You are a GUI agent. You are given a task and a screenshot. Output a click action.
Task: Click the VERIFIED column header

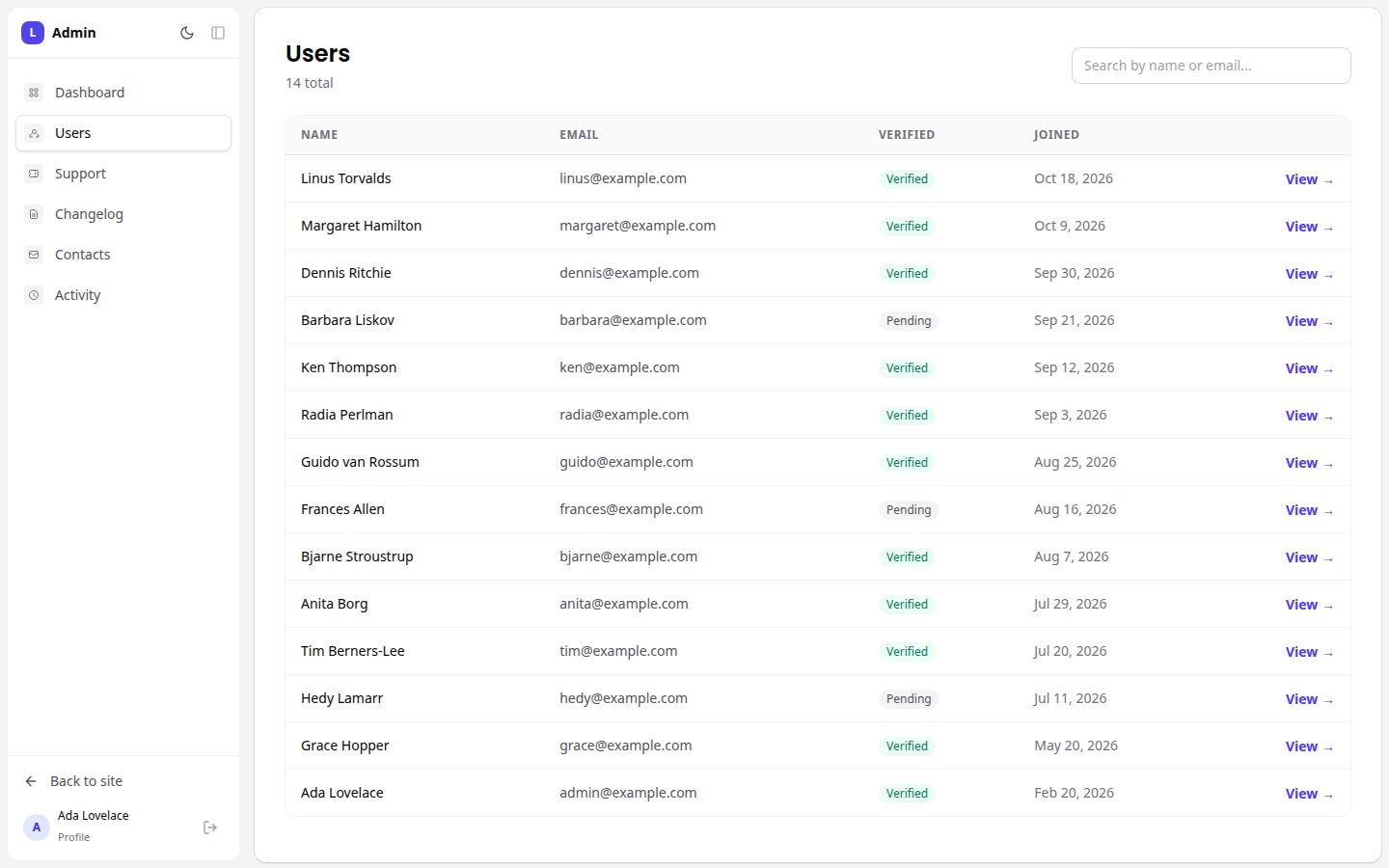pos(907,135)
